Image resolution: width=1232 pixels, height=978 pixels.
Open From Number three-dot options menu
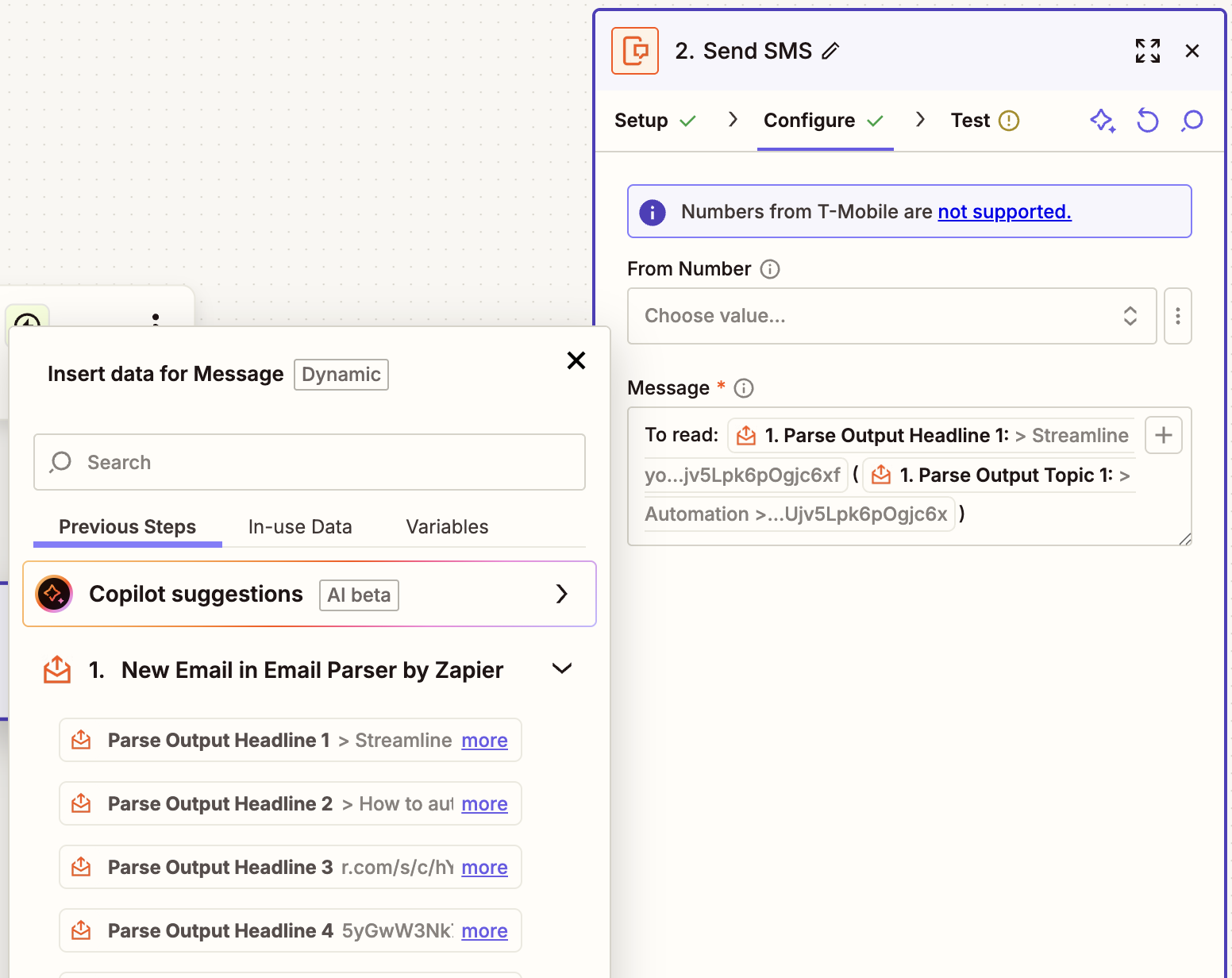click(x=1178, y=316)
